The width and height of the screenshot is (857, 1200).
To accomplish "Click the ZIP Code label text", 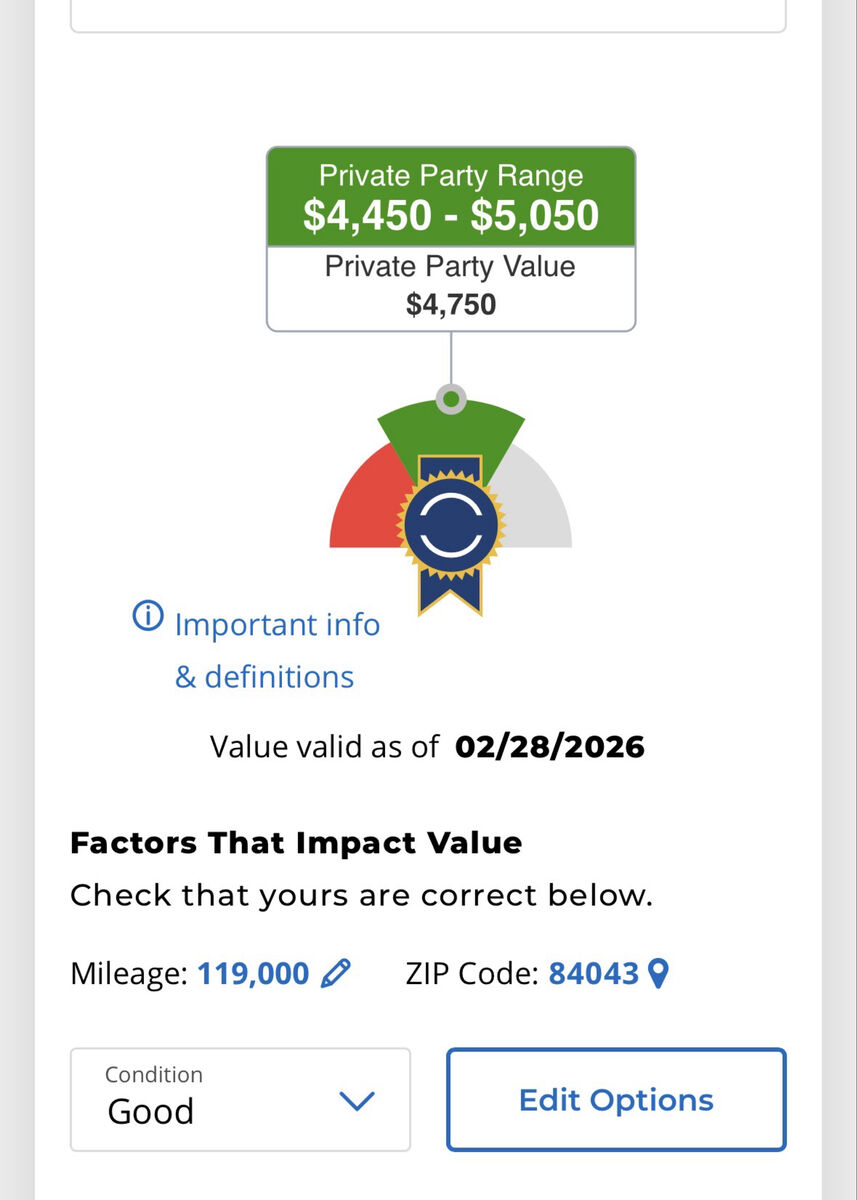I will tap(473, 973).
